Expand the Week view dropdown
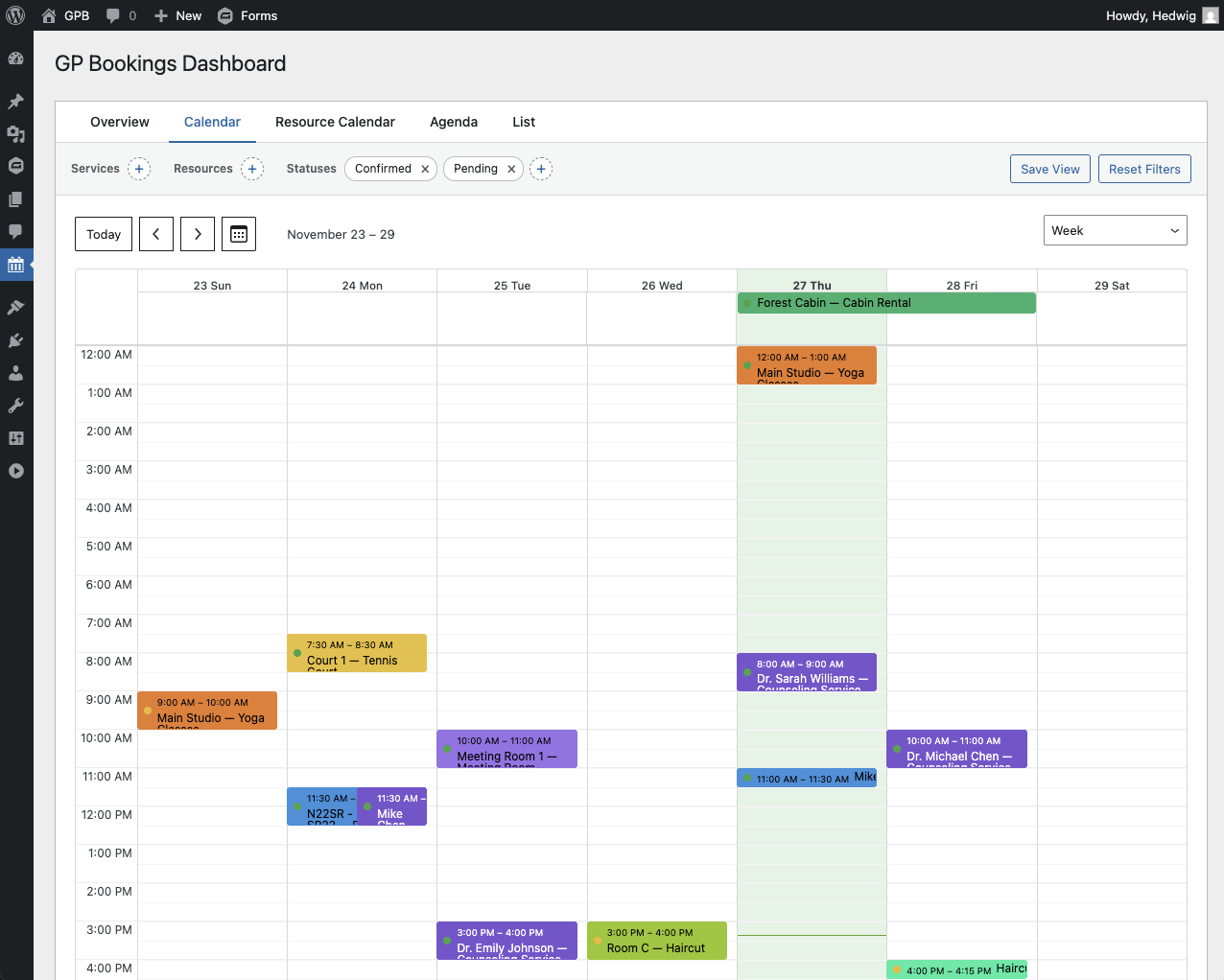This screenshot has height=980, width=1224. 1115,230
